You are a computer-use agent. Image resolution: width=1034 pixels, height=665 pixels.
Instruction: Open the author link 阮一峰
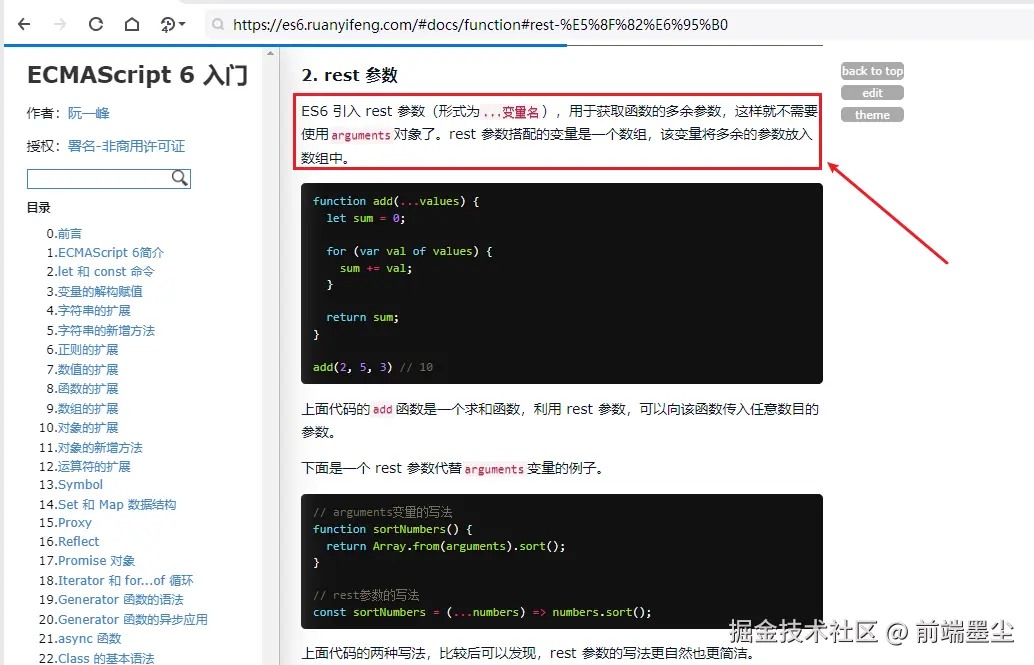tap(89, 113)
